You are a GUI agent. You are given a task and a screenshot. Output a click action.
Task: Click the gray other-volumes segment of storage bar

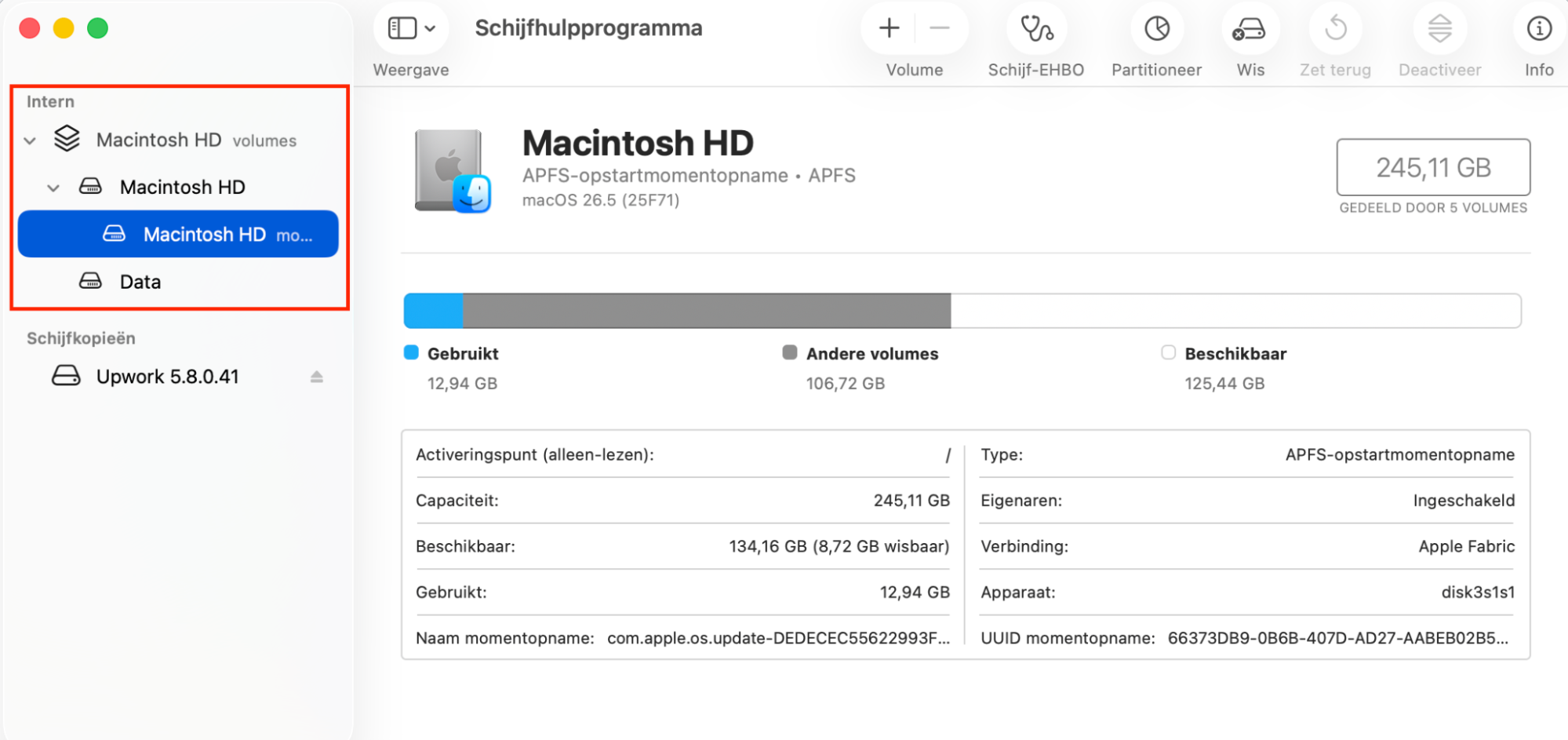(x=707, y=311)
